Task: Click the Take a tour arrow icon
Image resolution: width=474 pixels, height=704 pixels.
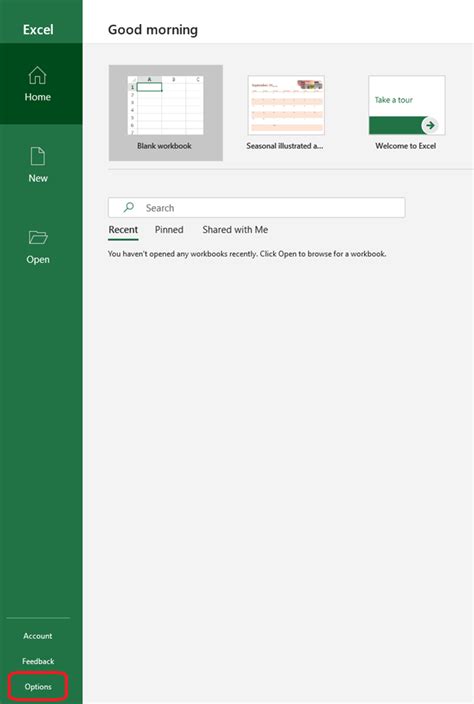Action: (430, 125)
